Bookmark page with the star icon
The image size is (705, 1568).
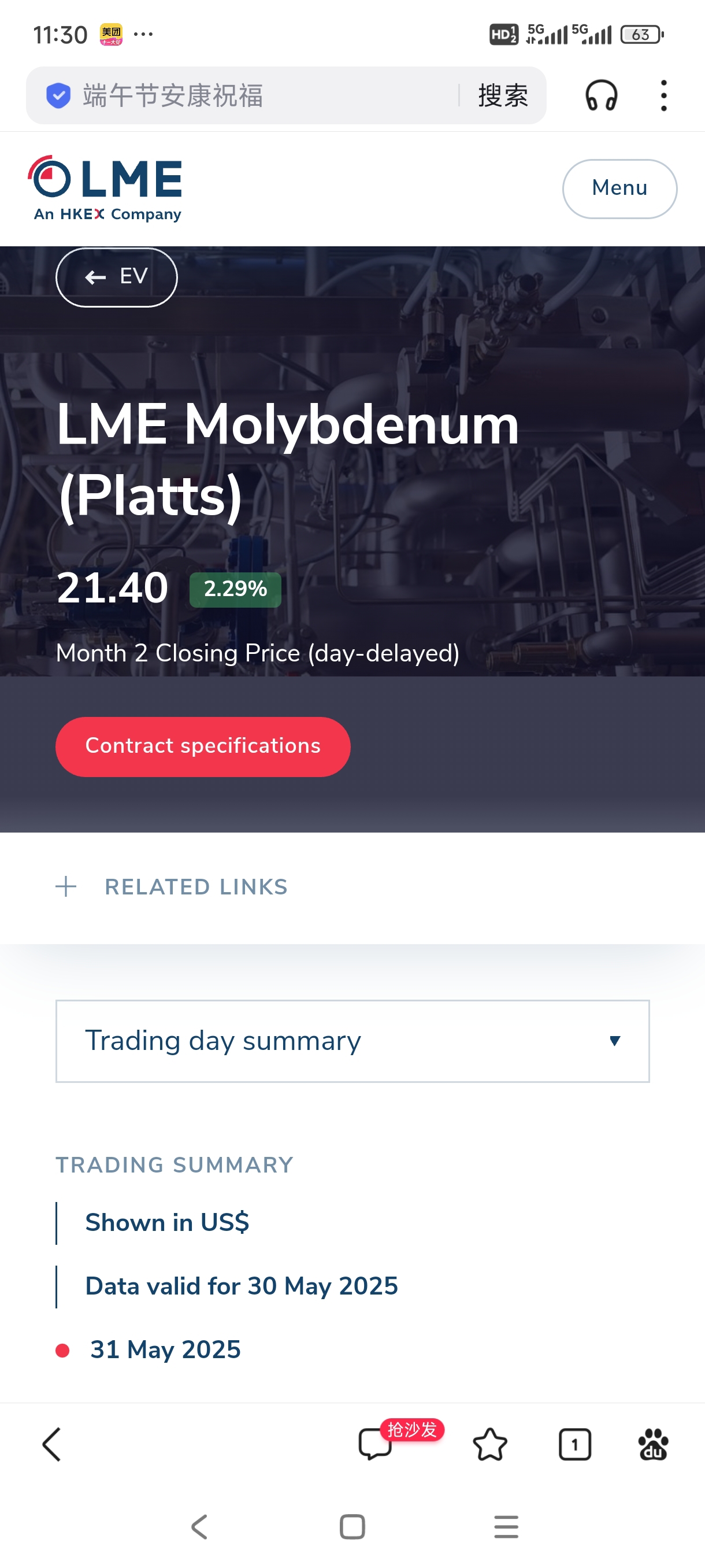pyautogui.click(x=489, y=1444)
